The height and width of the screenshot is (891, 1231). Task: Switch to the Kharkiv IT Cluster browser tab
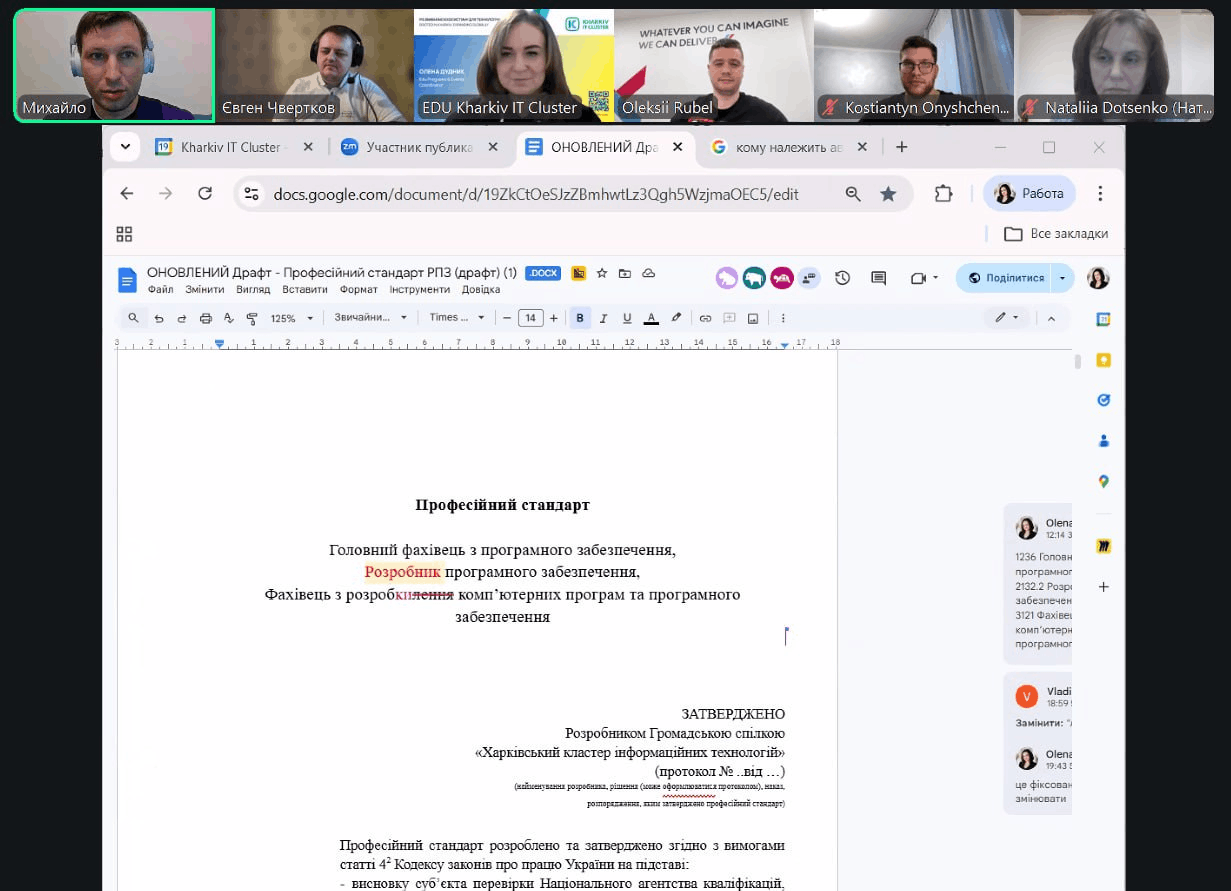[230, 147]
